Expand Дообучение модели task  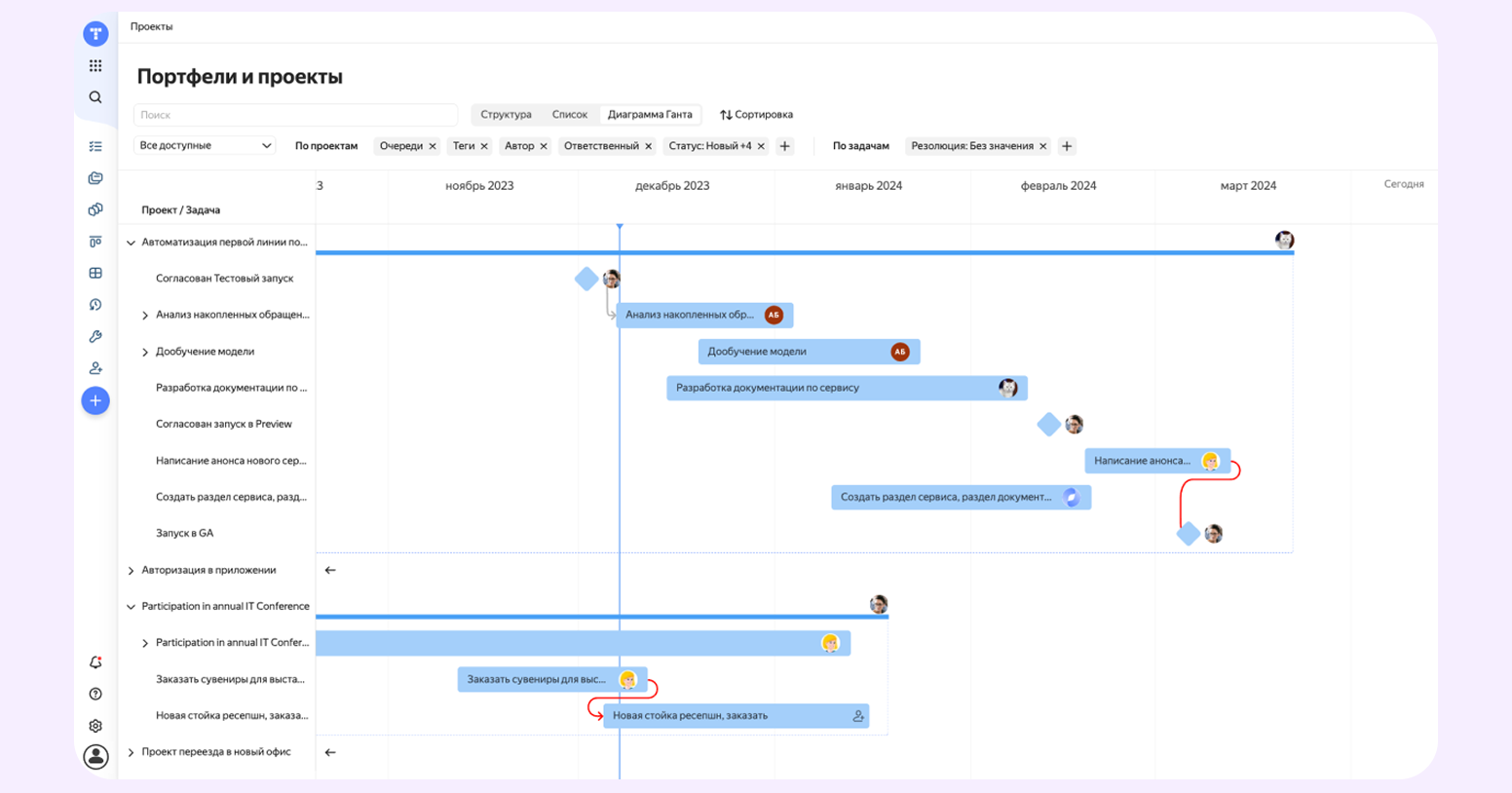tap(145, 352)
